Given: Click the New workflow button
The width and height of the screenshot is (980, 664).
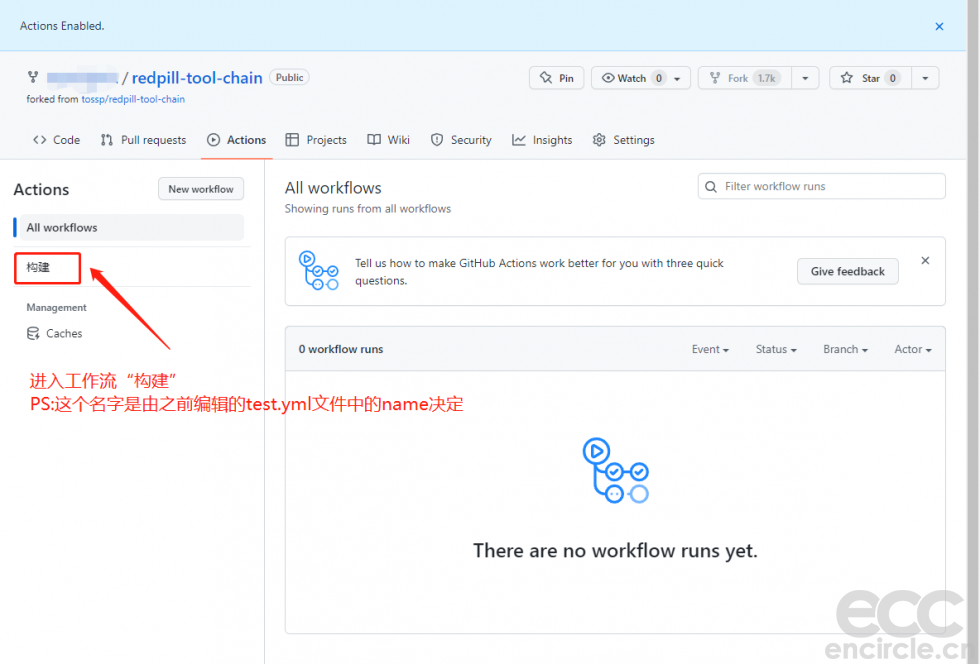Looking at the screenshot, I should [201, 189].
